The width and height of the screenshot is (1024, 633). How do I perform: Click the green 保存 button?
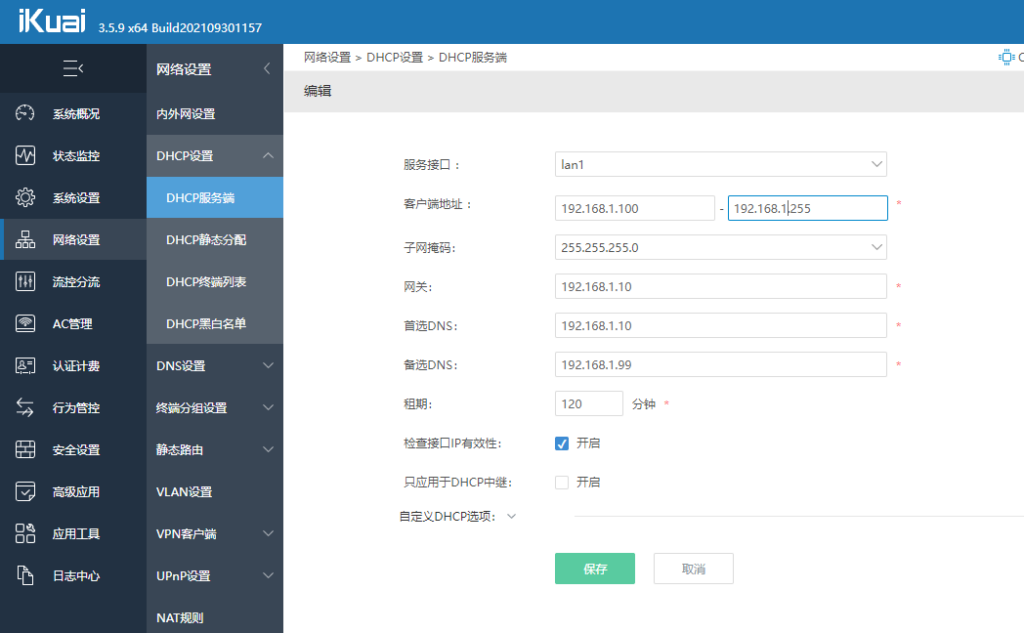coord(594,568)
